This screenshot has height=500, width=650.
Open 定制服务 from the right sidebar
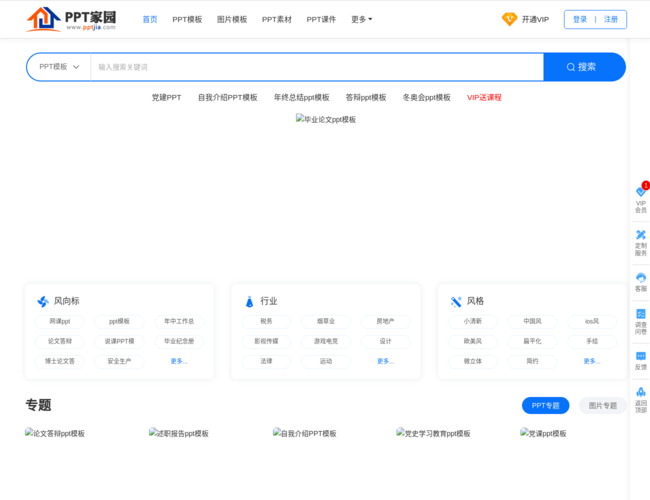coord(640,235)
